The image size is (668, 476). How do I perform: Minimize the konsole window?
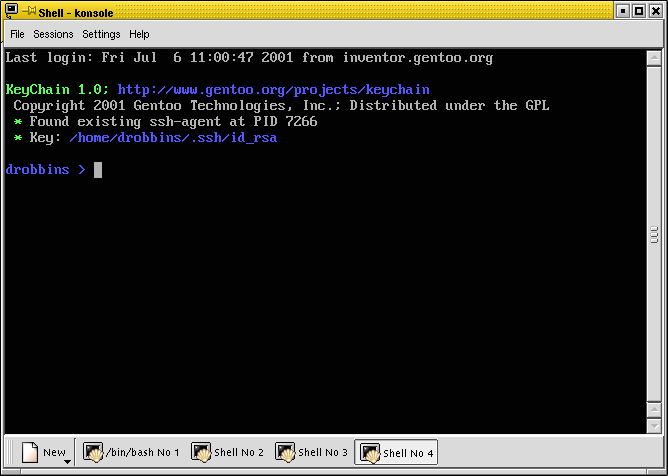click(623, 11)
